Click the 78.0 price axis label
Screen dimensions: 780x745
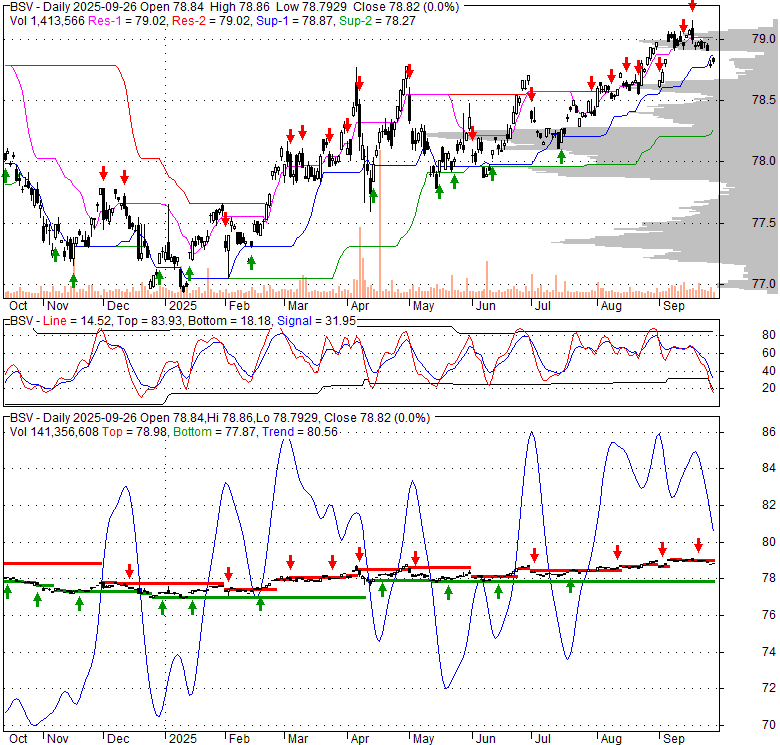pyautogui.click(x=763, y=161)
